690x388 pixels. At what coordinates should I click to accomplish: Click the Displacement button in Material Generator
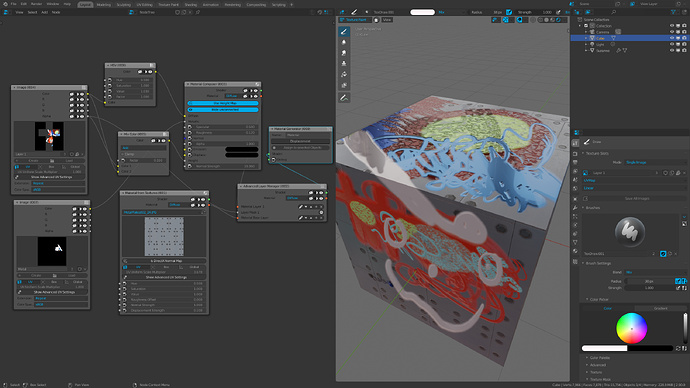[x=301, y=141]
